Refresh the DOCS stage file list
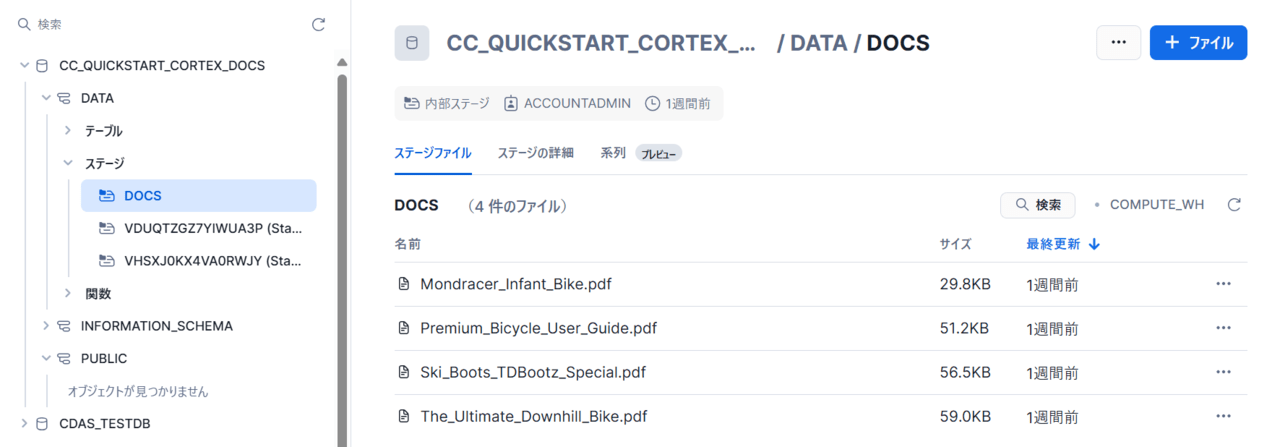 (x=1234, y=205)
